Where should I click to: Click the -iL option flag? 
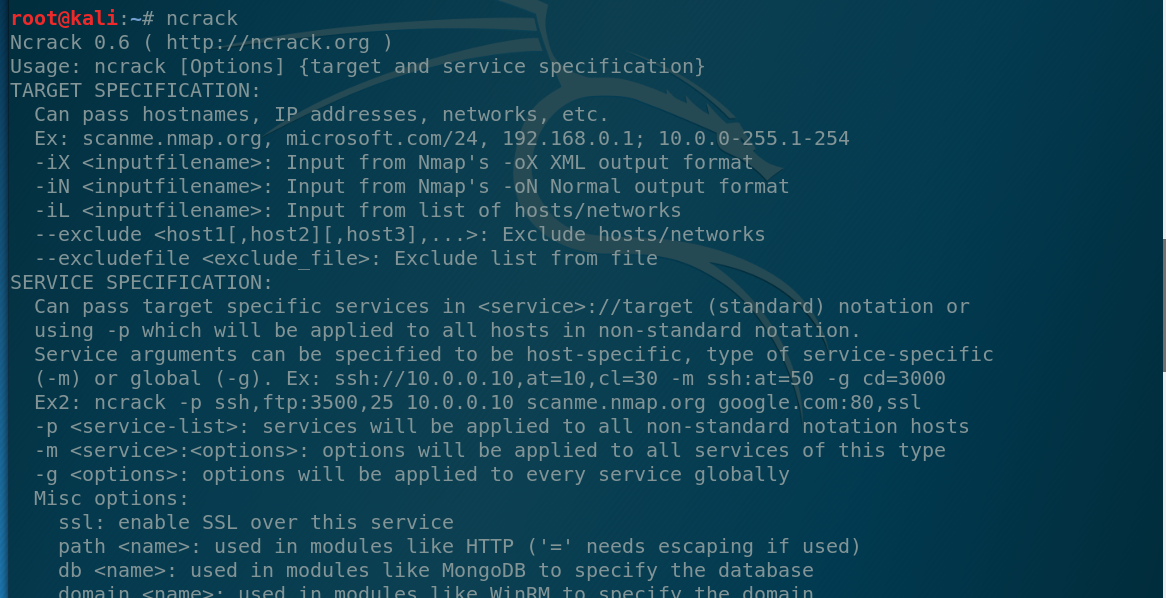coord(52,210)
